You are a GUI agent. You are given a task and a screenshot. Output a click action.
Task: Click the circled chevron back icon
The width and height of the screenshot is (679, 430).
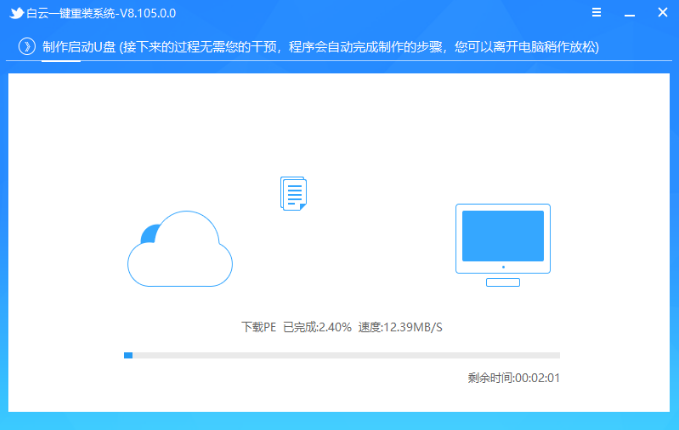pyautogui.click(x=27, y=48)
